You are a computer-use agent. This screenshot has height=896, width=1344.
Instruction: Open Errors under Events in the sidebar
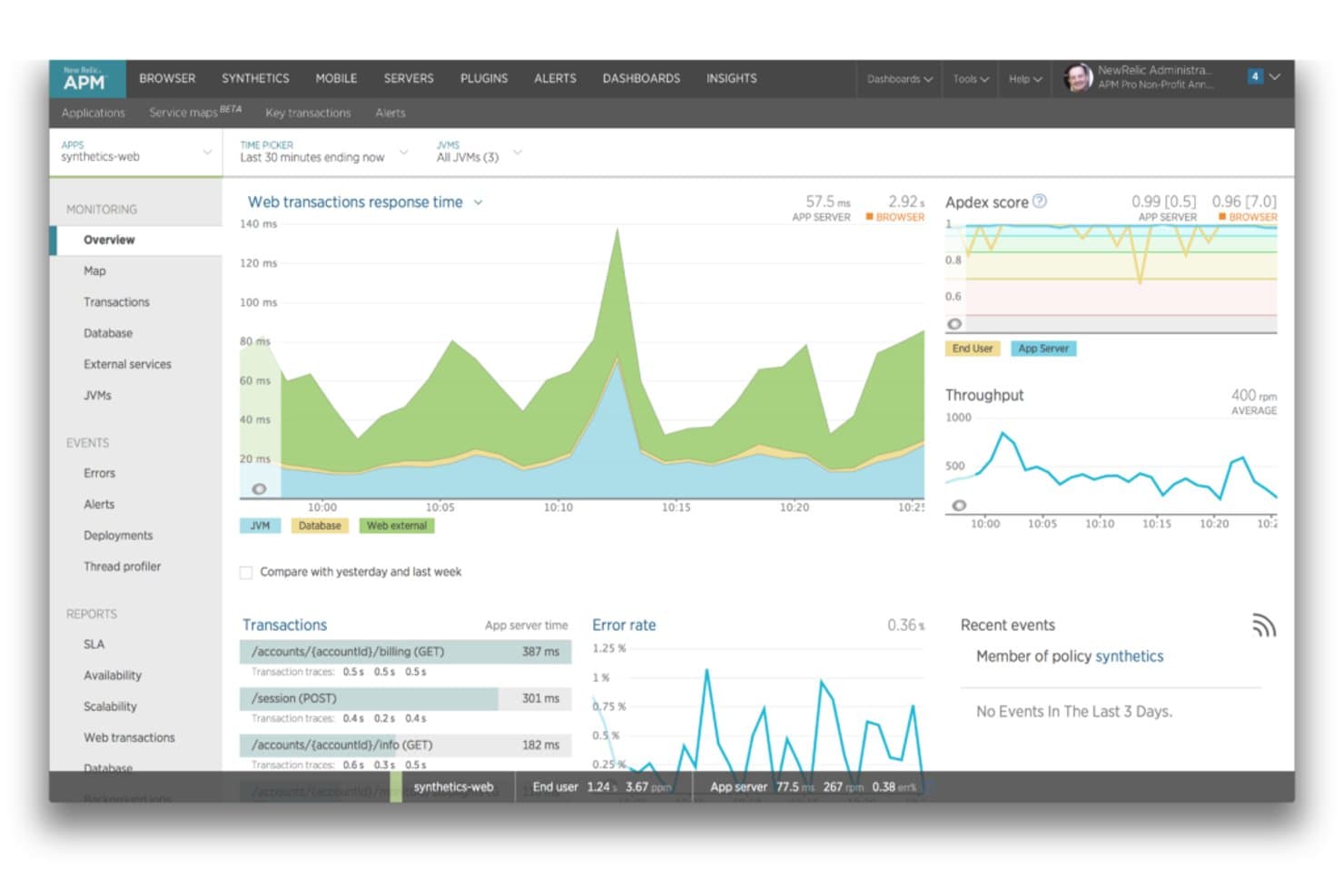[99, 474]
